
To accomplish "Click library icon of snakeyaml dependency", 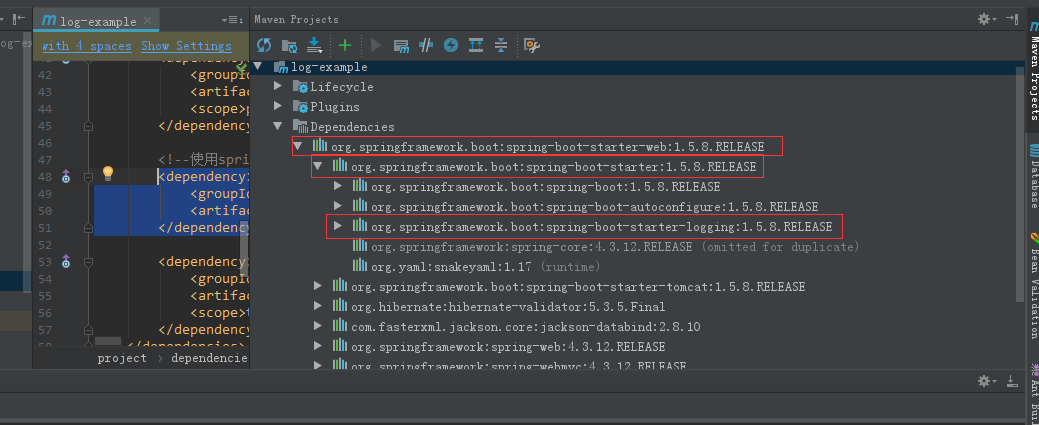I will point(360,265).
